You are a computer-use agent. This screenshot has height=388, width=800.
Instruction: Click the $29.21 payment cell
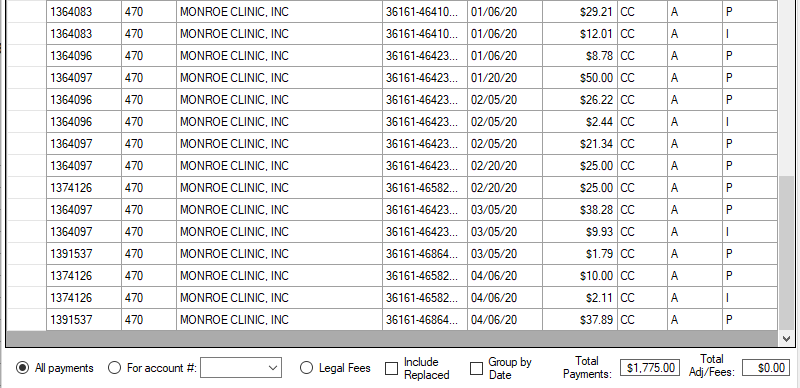(580, 12)
